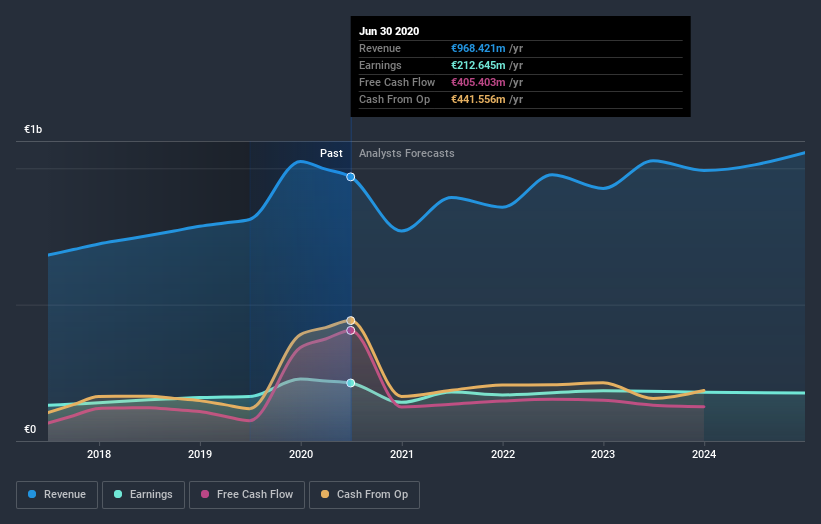Select the 2024 x-axis label
This screenshot has width=821, height=524.
coord(704,454)
